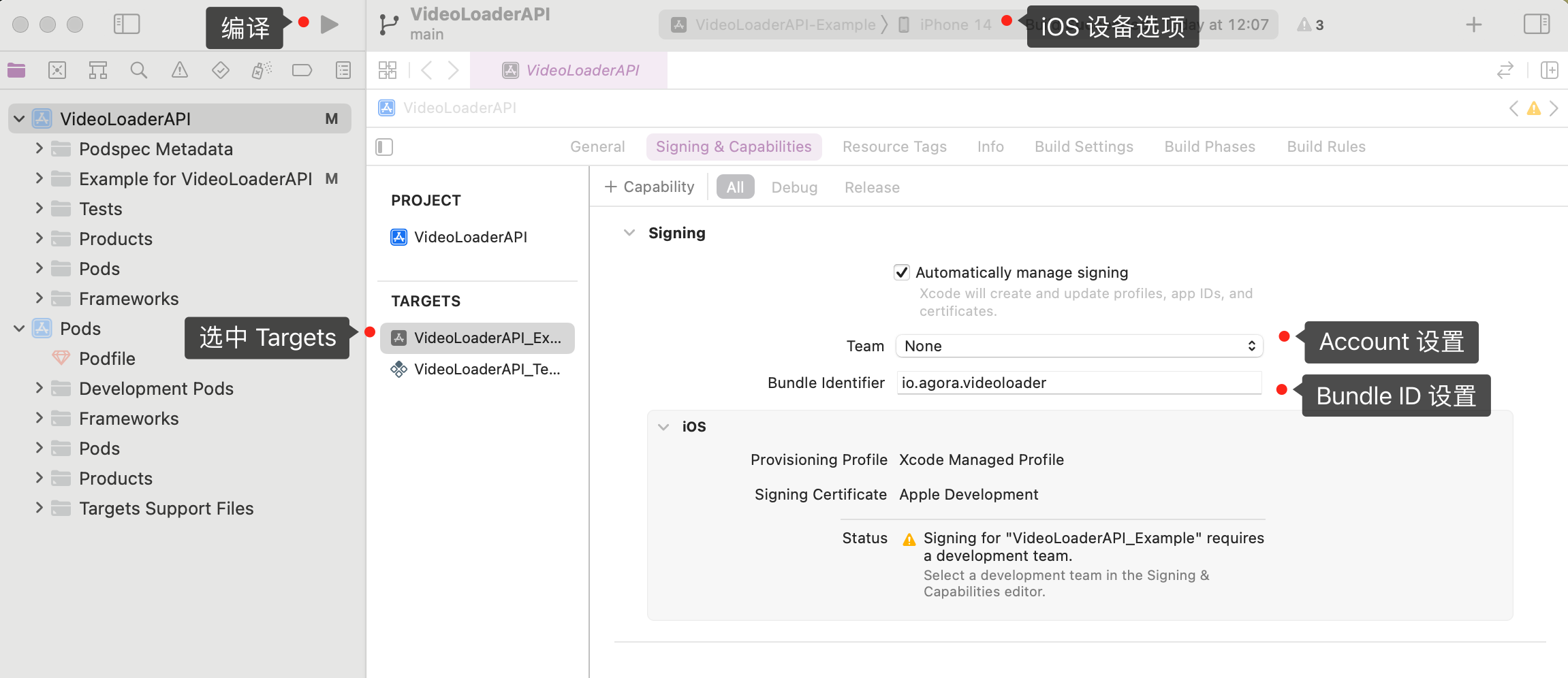Image resolution: width=1568 pixels, height=678 pixels.
Task: Go back with the editor back arrow
Action: tap(427, 70)
